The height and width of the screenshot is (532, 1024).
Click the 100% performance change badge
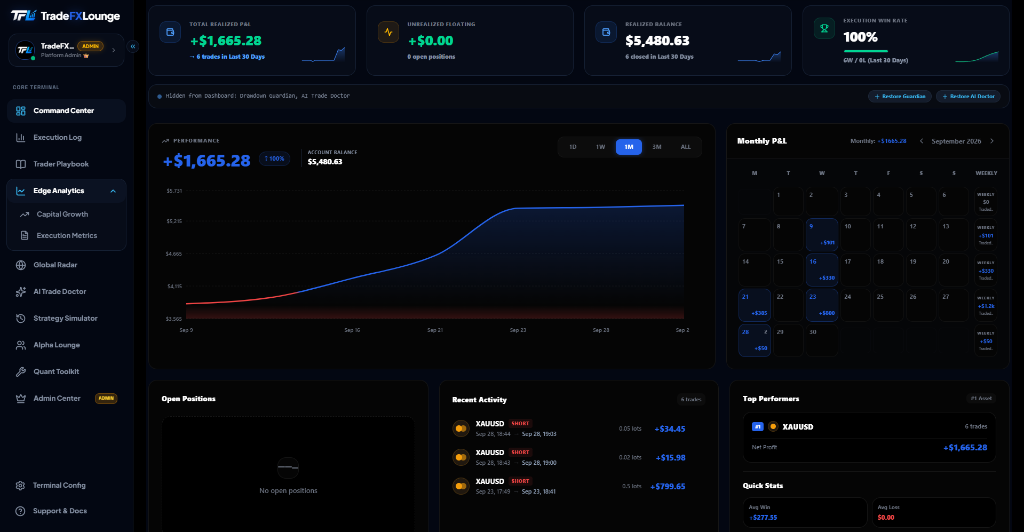click(x=274, y=159)
